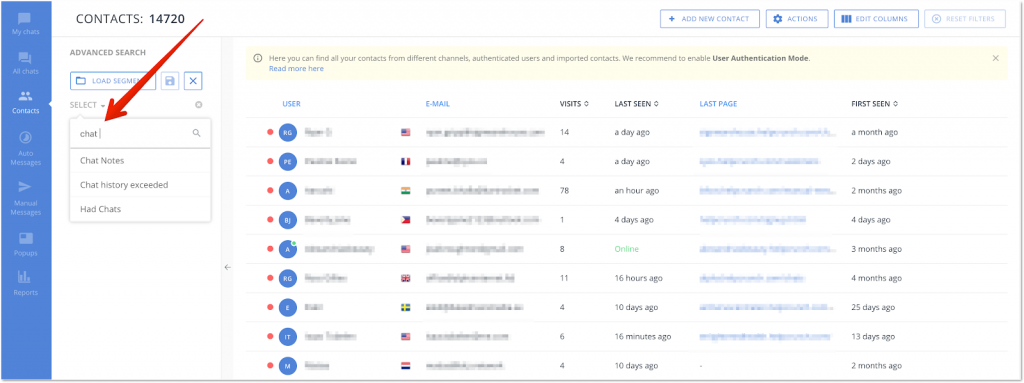Open Manual Messages section
This screenshot has width=1024, height=383.
pyautogui.click(x=25, y=198)
